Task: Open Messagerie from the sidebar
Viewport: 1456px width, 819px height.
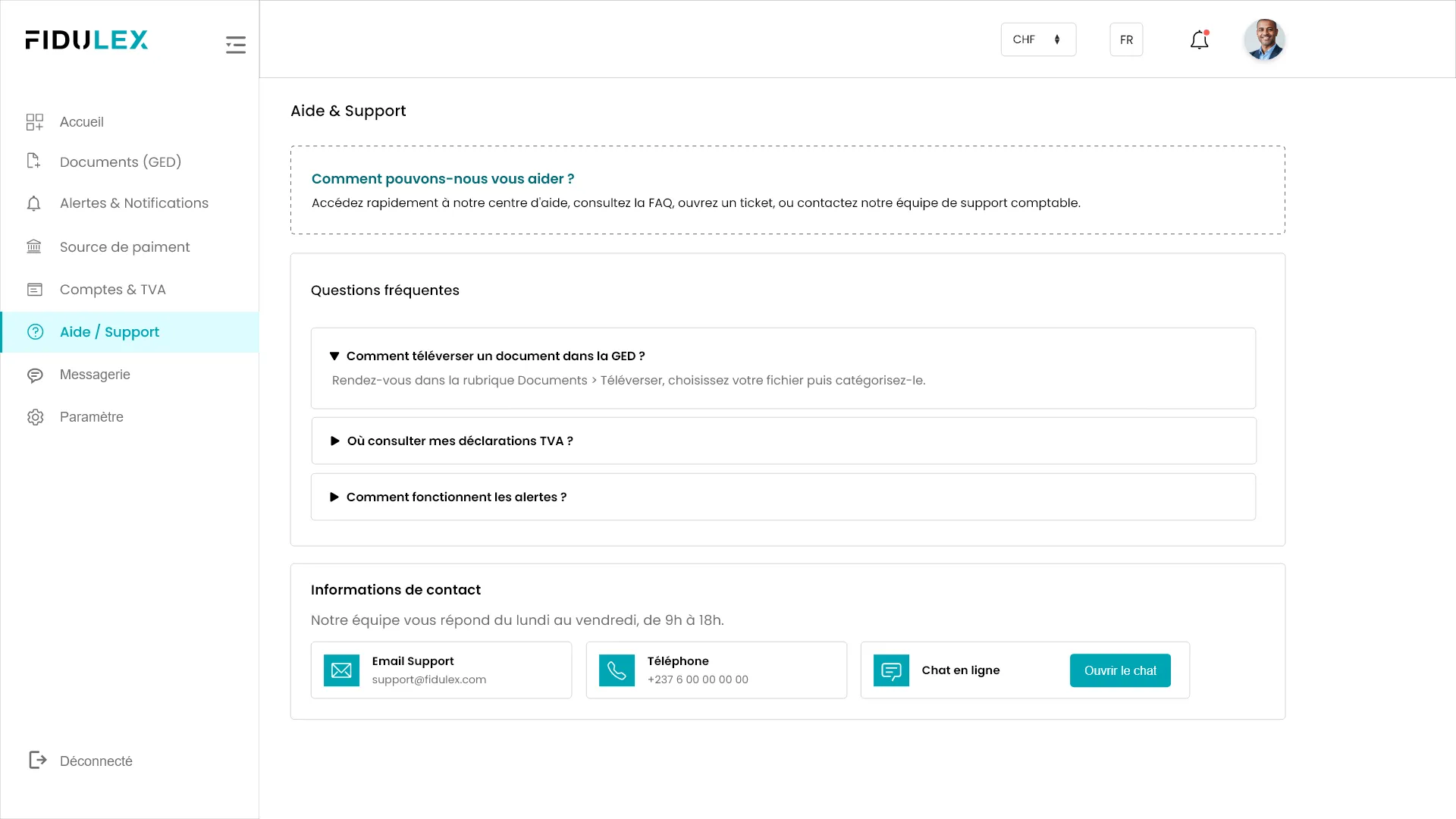Action: (95, 375)
